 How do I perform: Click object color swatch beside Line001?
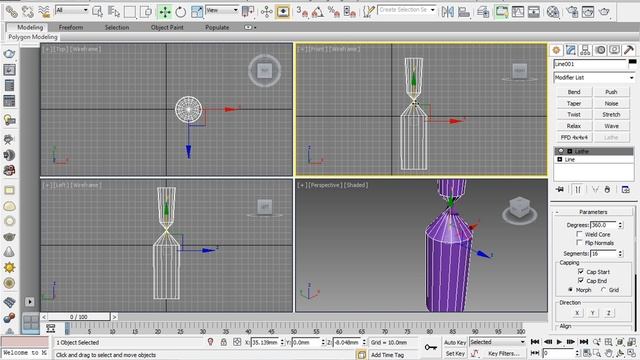632,62
